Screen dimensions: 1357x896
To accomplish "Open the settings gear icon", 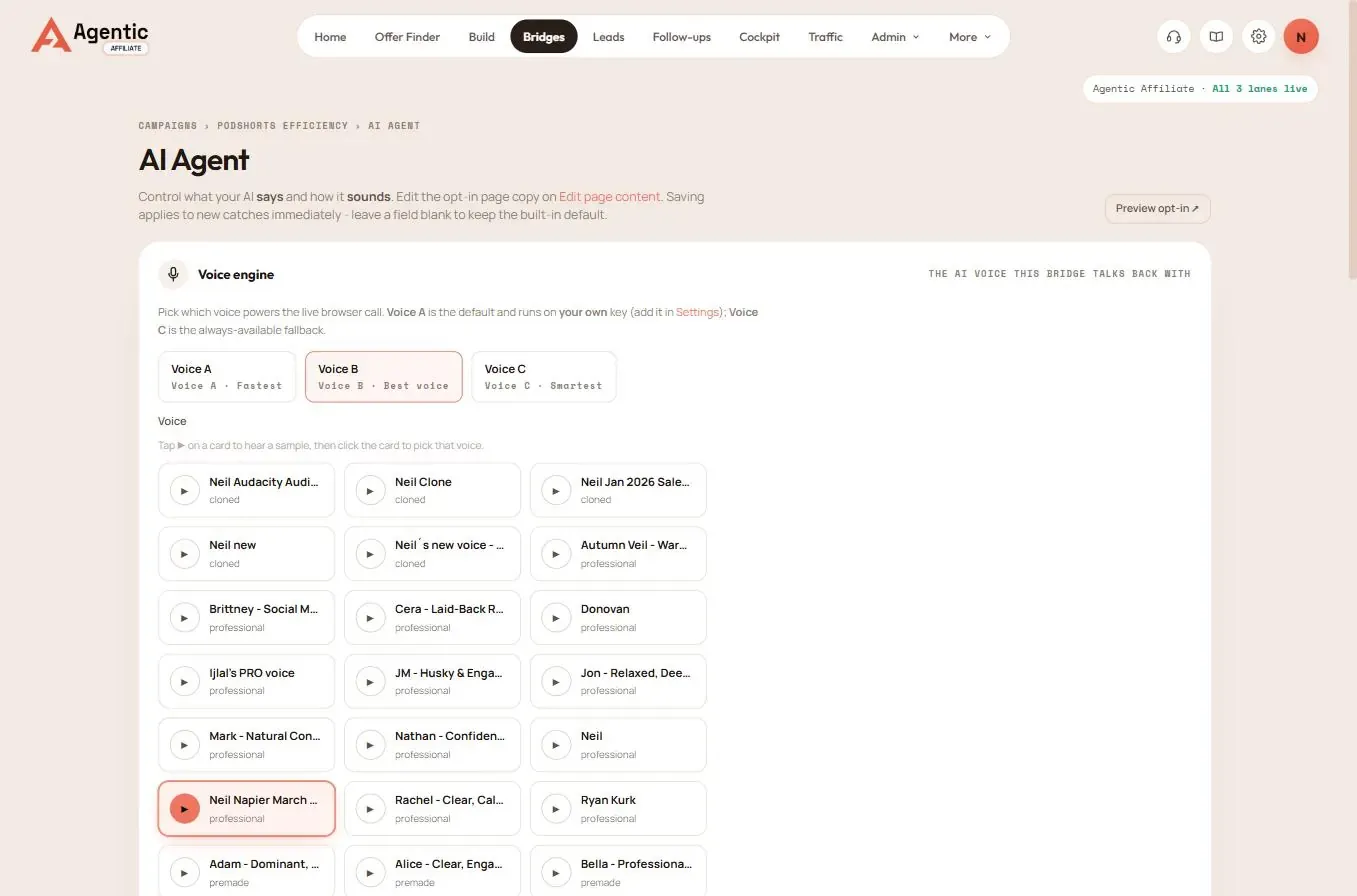I will point(1259,37).
